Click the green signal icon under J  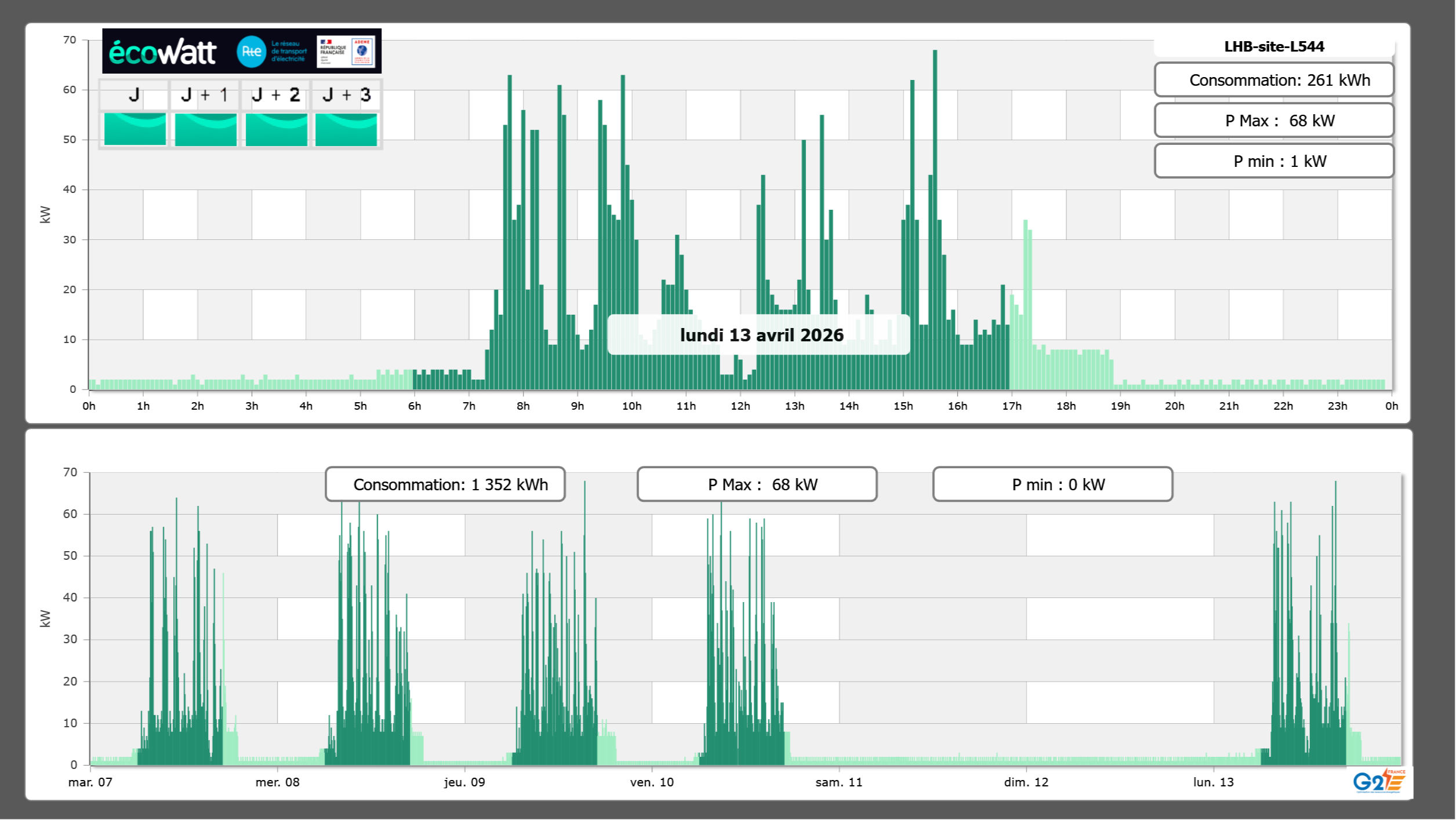tap(135, 129)
